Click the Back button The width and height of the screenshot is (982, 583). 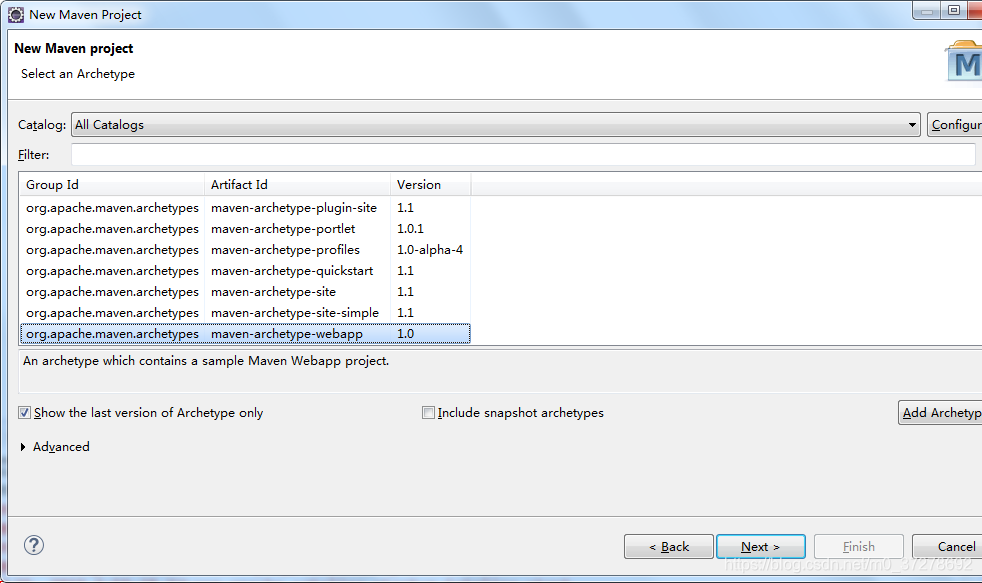pos(668,547)
